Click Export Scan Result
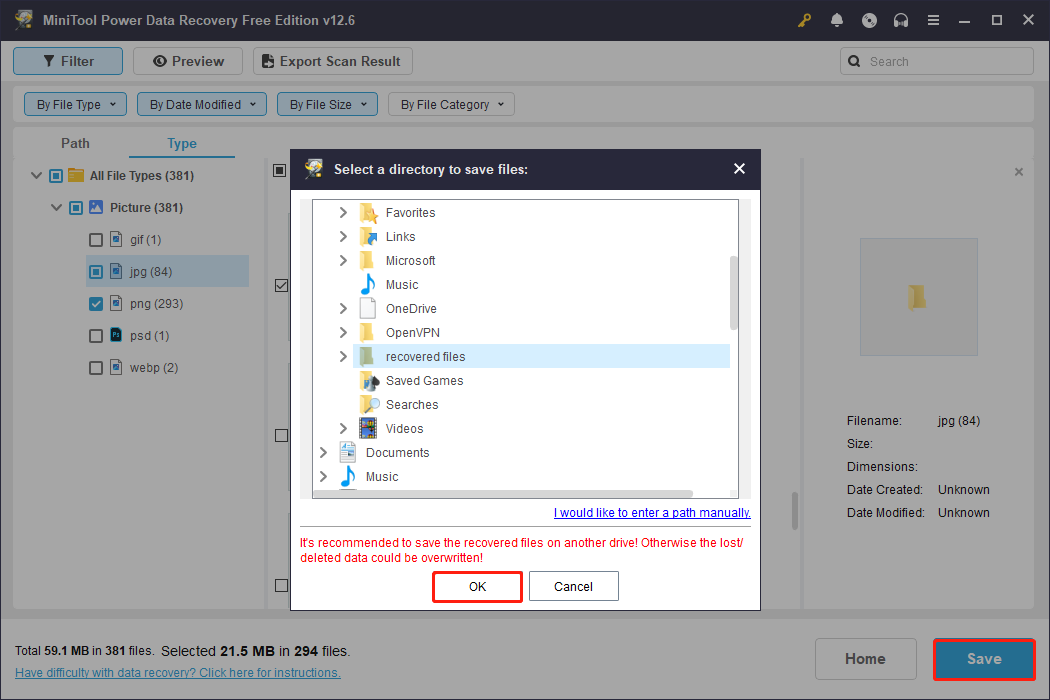The width and height of the screenshot is (1050, 700). coord(332,61)
